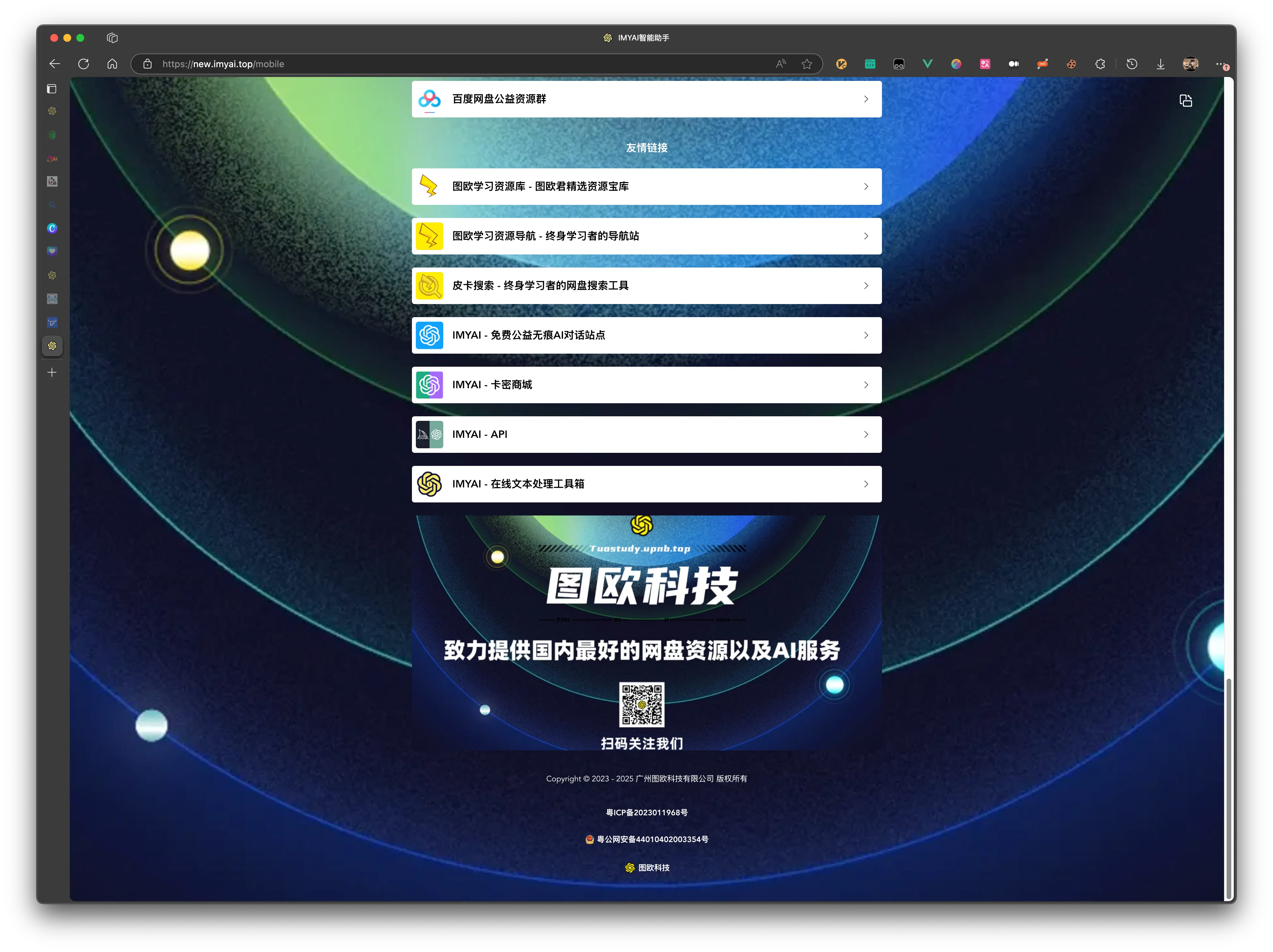The height and width of the screenshot is (952, 1273).
Task: Click the green-purple icon on 卡密商城 row
Action: [x=429, y=385]
